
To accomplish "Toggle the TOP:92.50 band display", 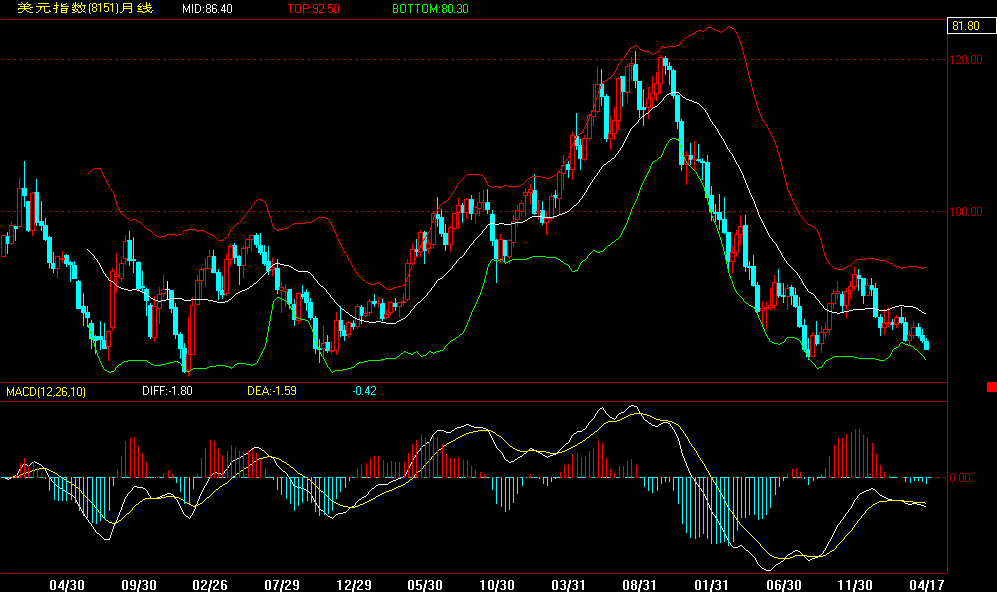I will point(313,12).
